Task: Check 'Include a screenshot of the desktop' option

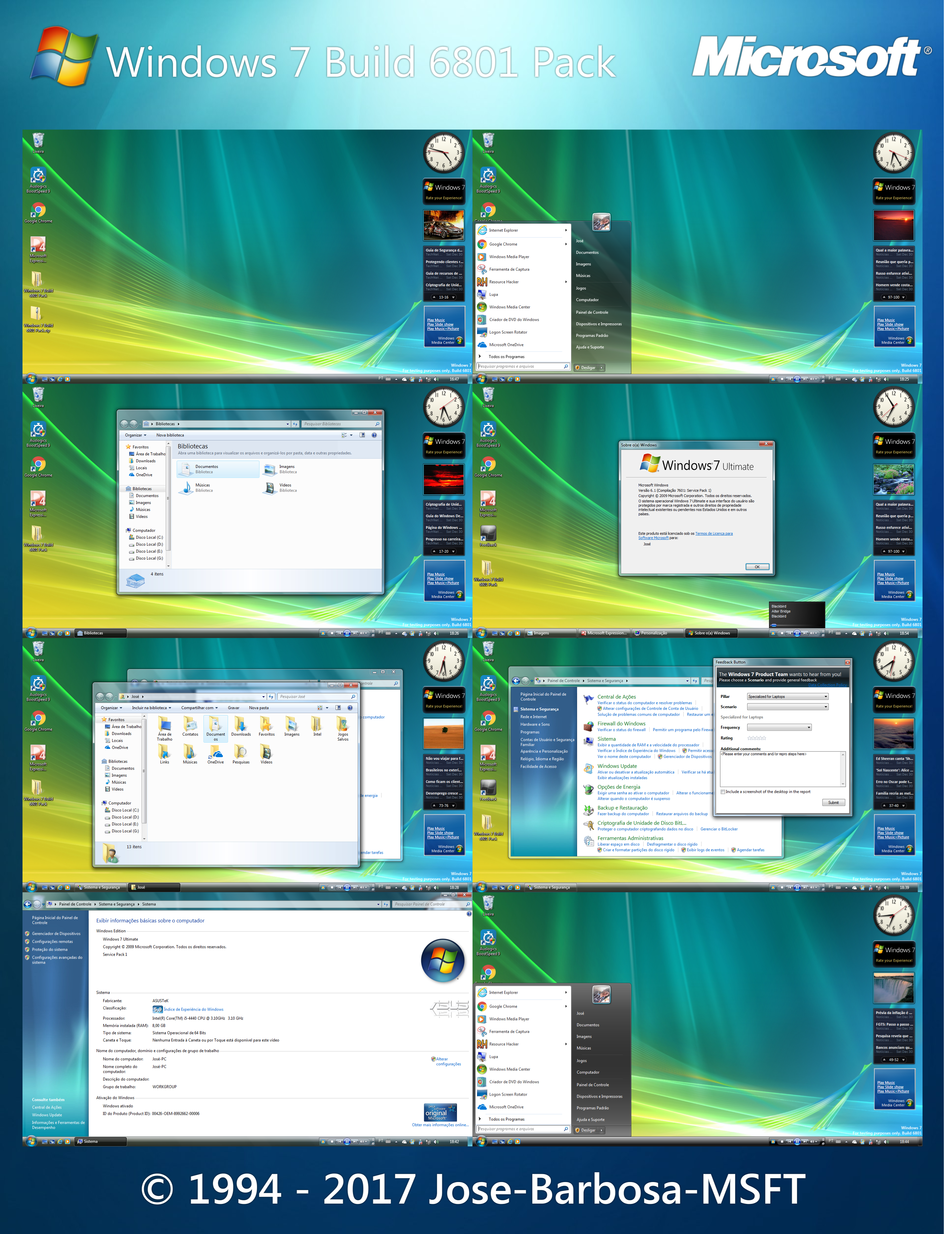Action: (x=723, y=792)
